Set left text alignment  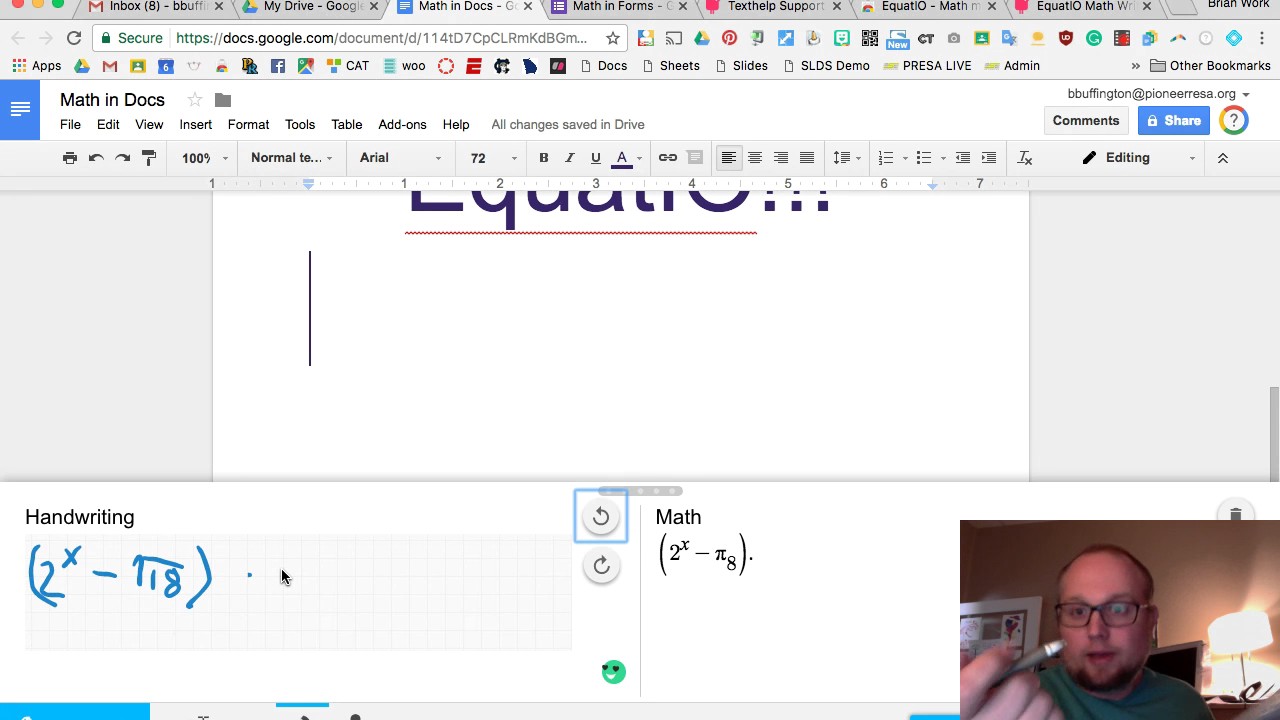pyautogui.click(x=729, y=158)
